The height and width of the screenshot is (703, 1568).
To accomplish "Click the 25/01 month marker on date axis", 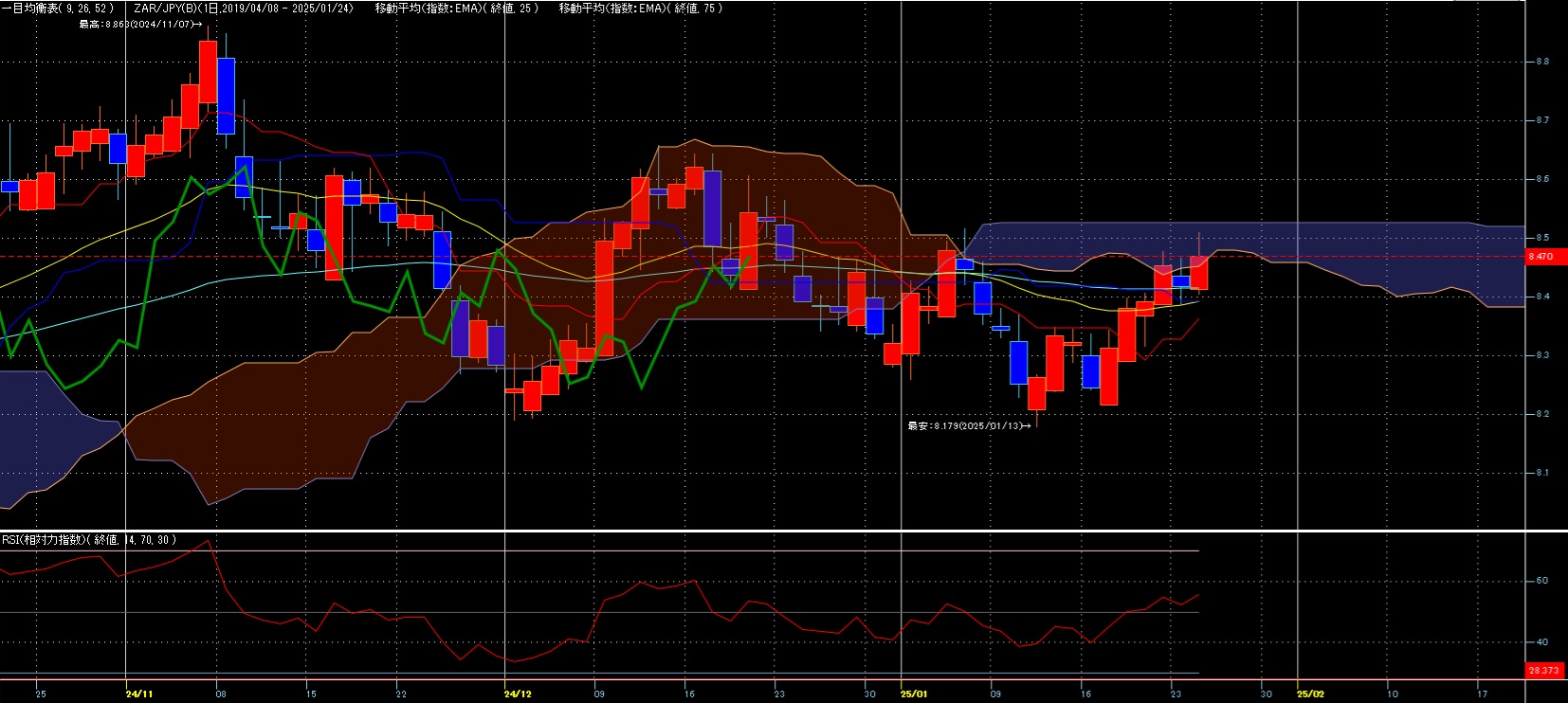I will point(914,694).
